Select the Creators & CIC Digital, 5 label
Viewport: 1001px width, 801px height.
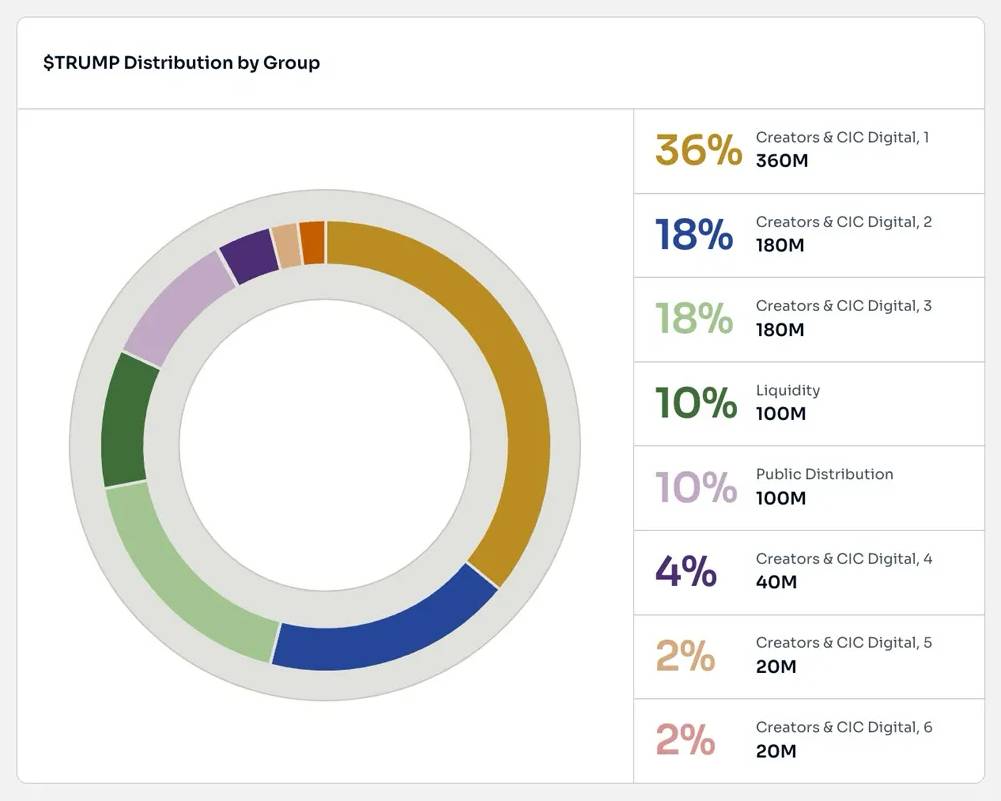844,643
